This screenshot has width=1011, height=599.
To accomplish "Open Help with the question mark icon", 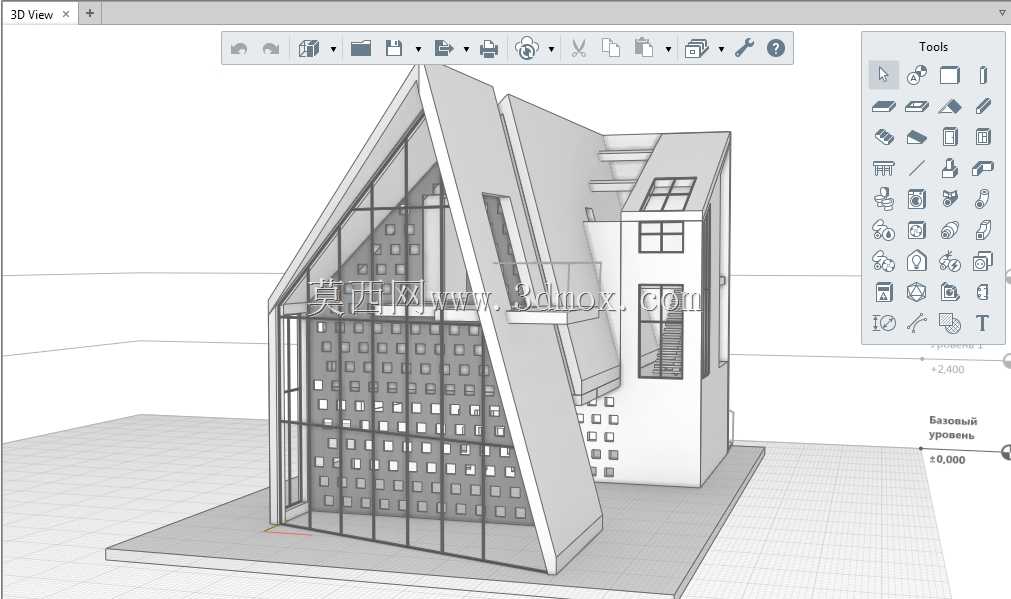I will (776, 48).
